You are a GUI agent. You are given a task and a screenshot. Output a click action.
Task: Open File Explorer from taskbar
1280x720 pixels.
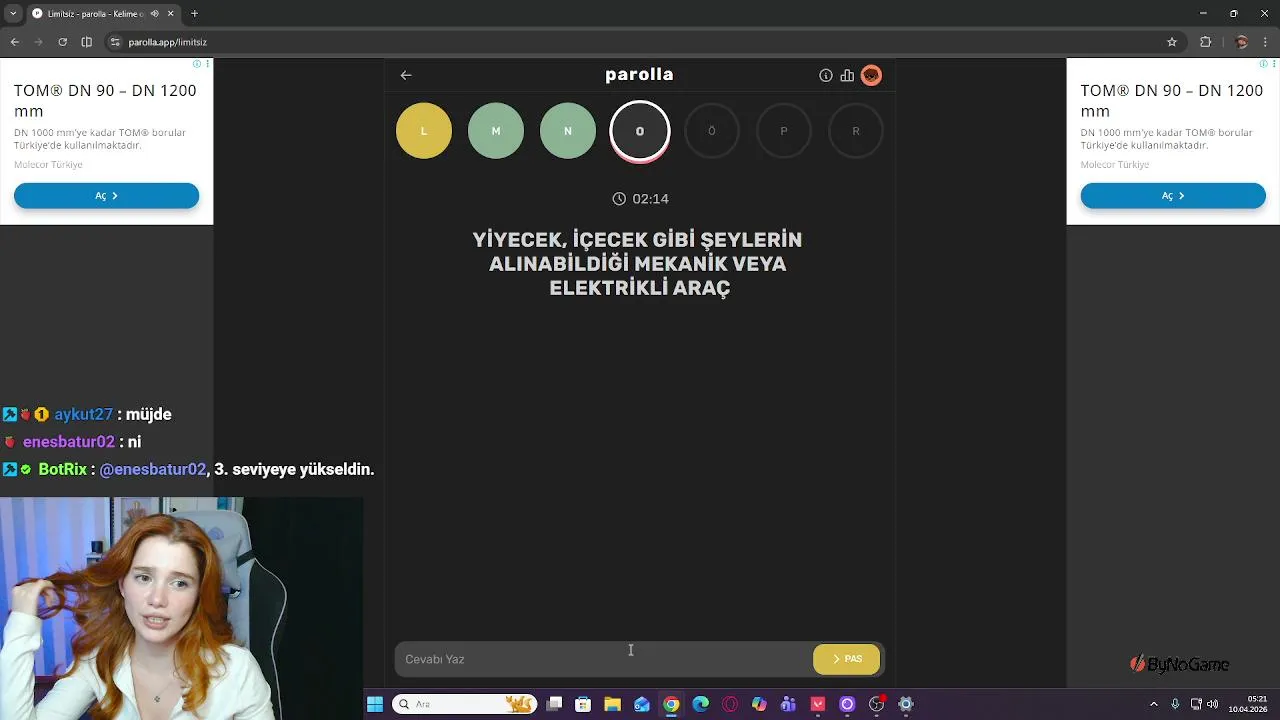[x=612, y=705]
